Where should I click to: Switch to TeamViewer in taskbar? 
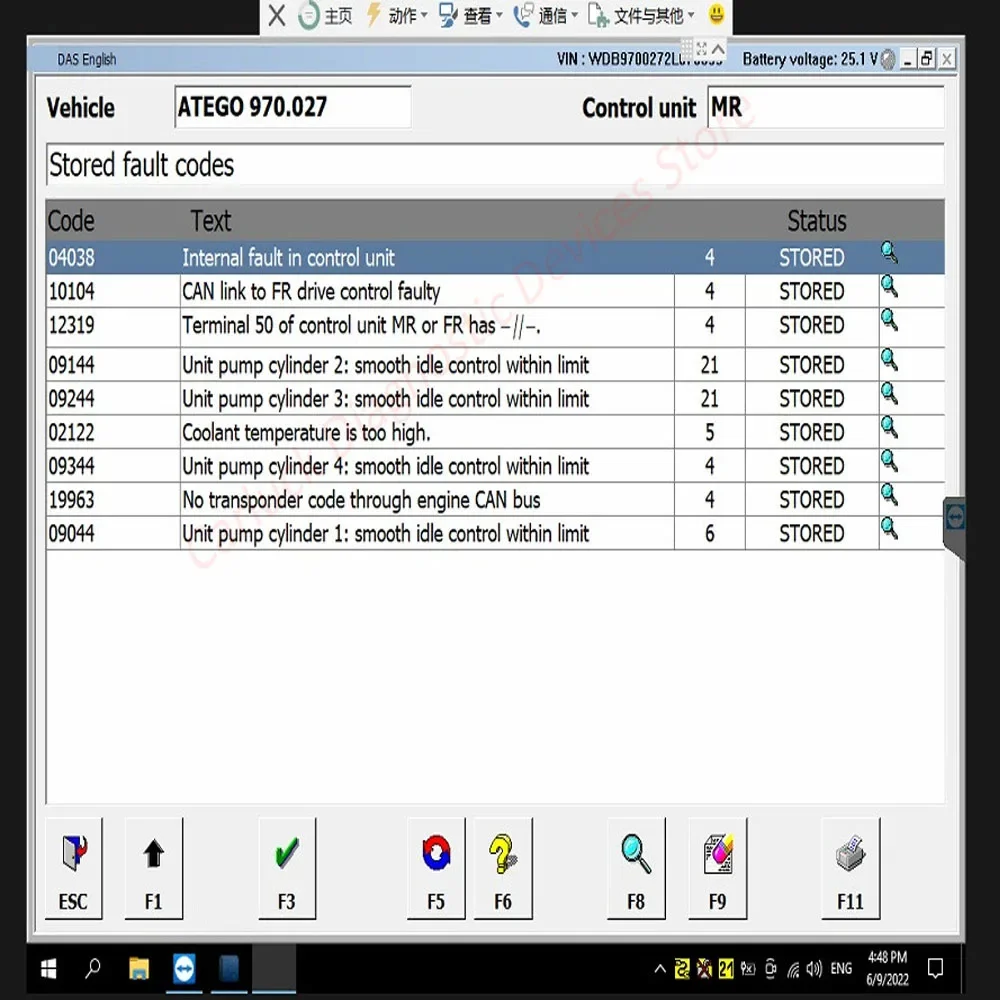click(184, 969)
